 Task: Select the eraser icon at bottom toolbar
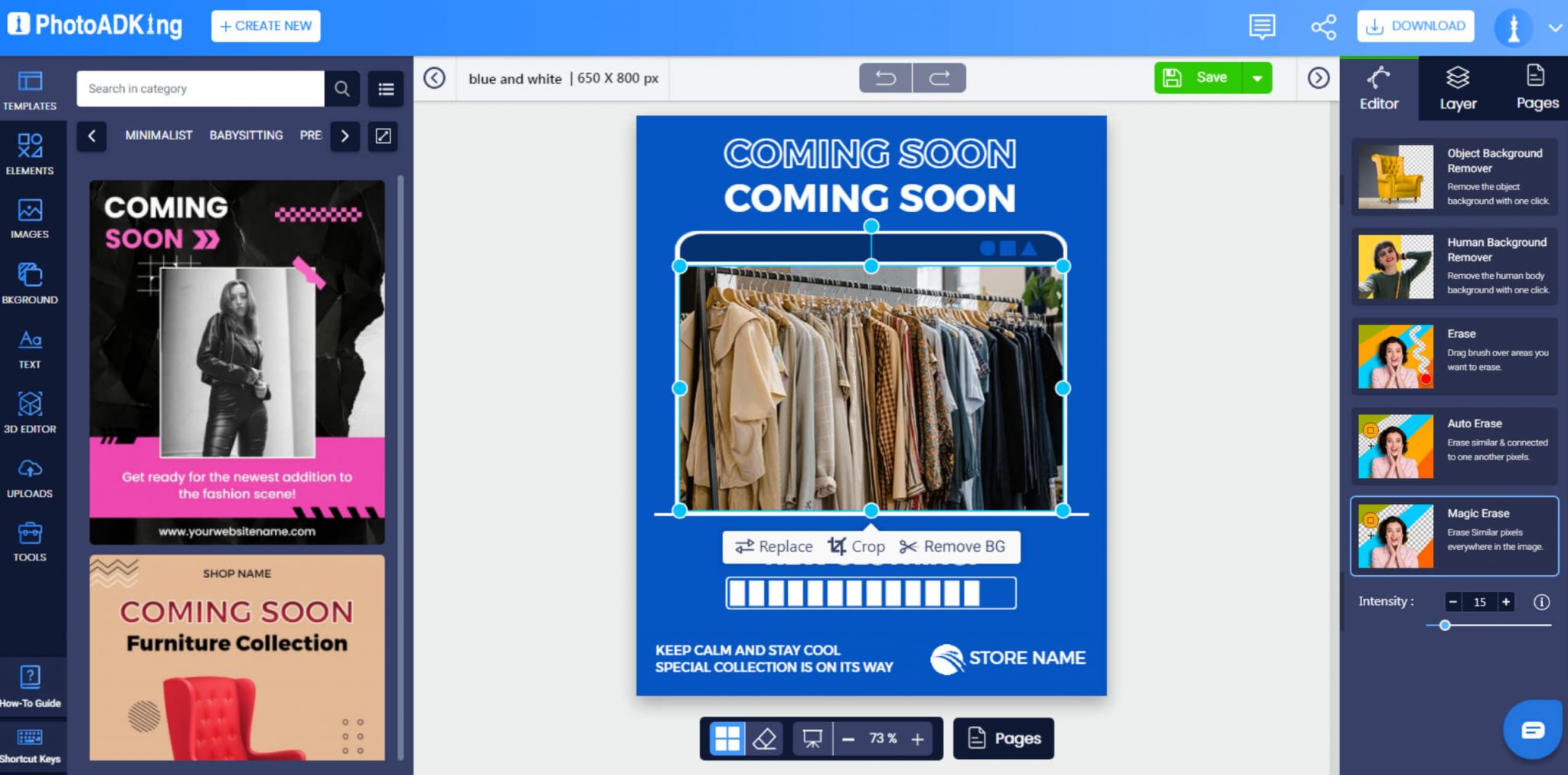763,738
